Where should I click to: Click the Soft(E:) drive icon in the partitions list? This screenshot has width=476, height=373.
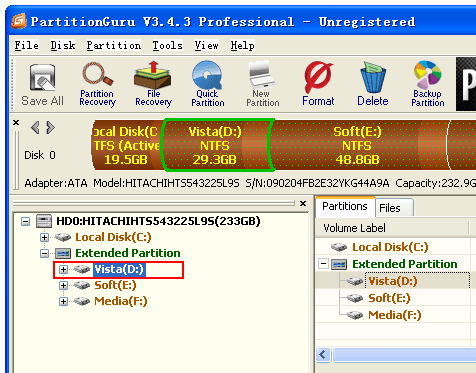tap(355, 298)
